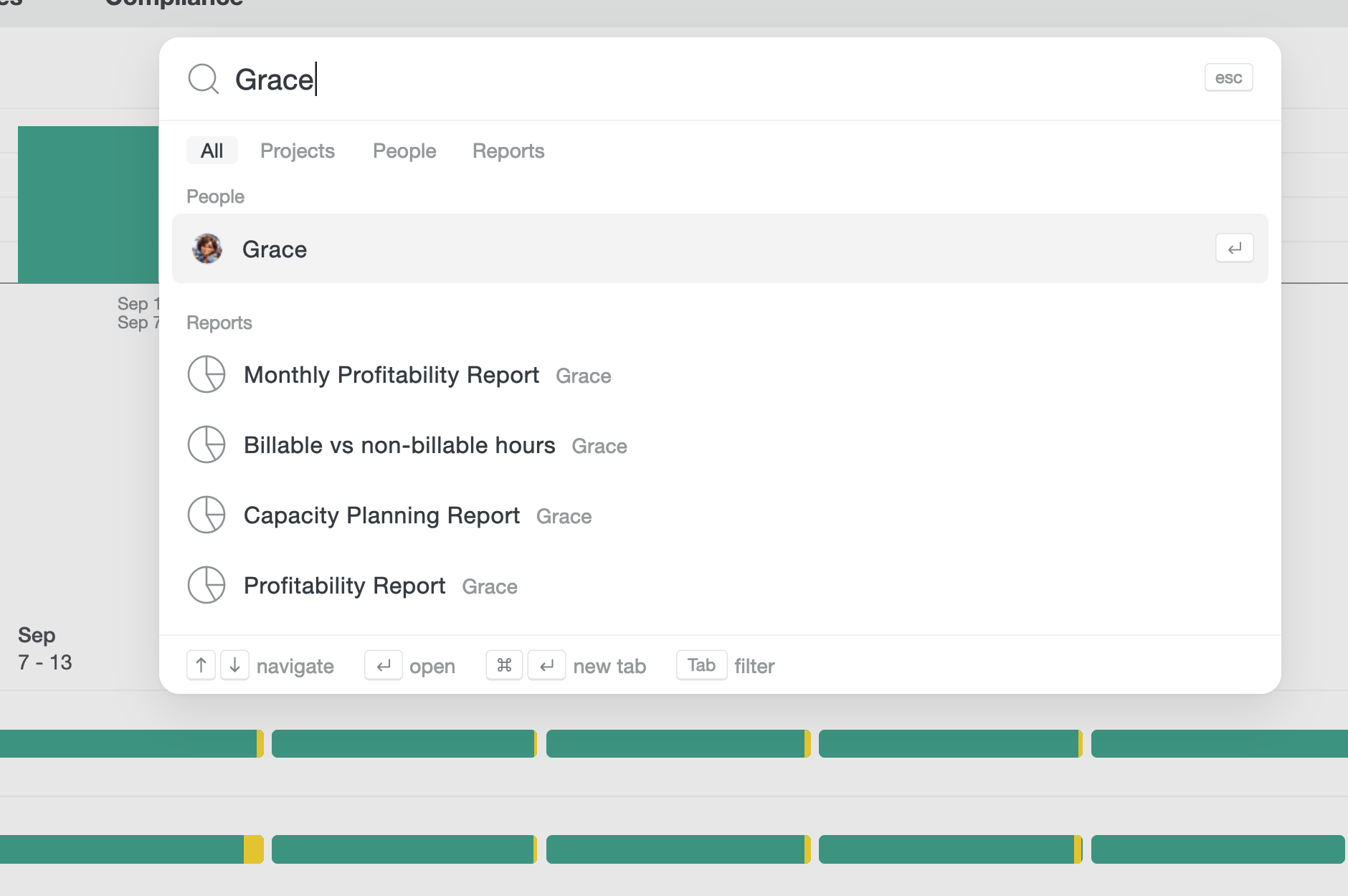The width and height of the screenshot is (1348, 896).
Task: Dismiss search with the esc button
Action: pos(1228,77)
